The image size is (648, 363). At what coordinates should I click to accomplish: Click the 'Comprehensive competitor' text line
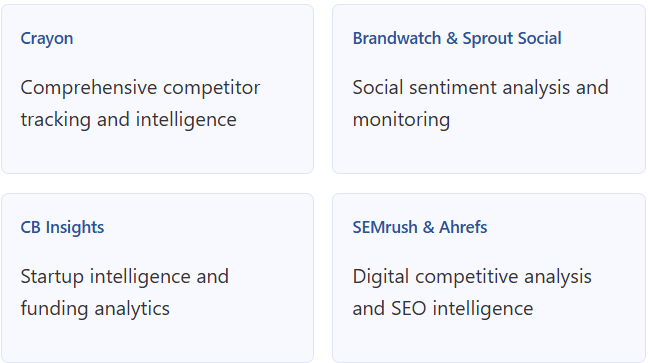pos(141,88)
